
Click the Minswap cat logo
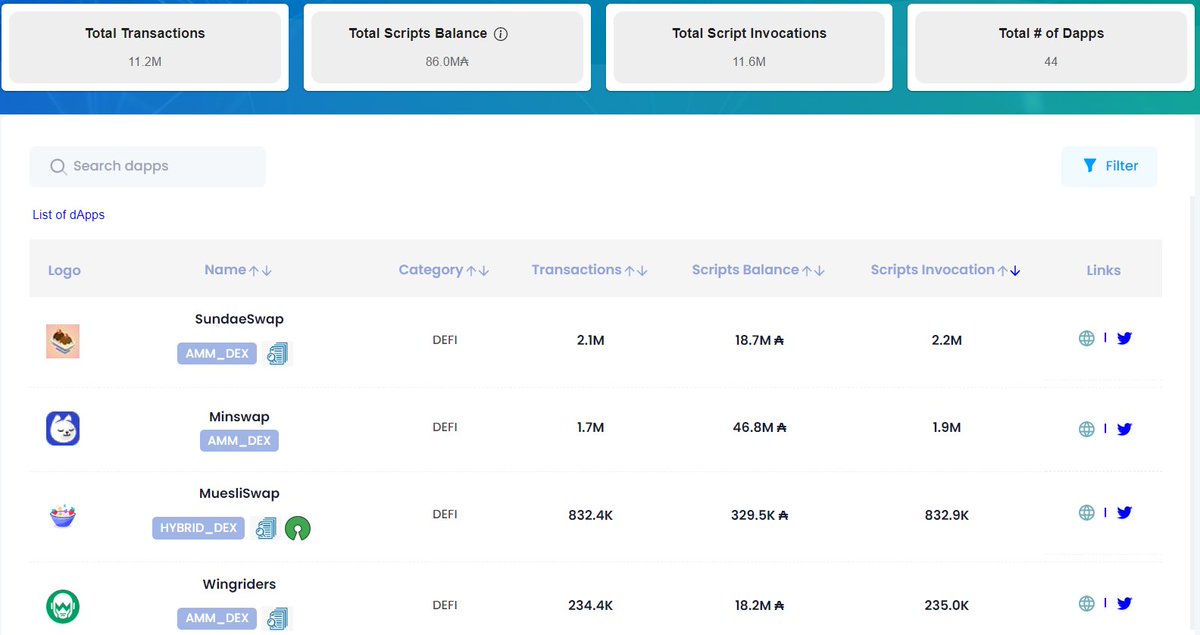[x=63, y=429]
